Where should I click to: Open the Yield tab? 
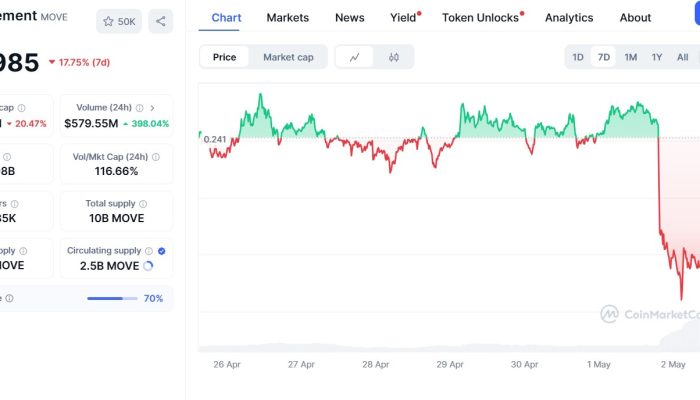tap(403, 18)
